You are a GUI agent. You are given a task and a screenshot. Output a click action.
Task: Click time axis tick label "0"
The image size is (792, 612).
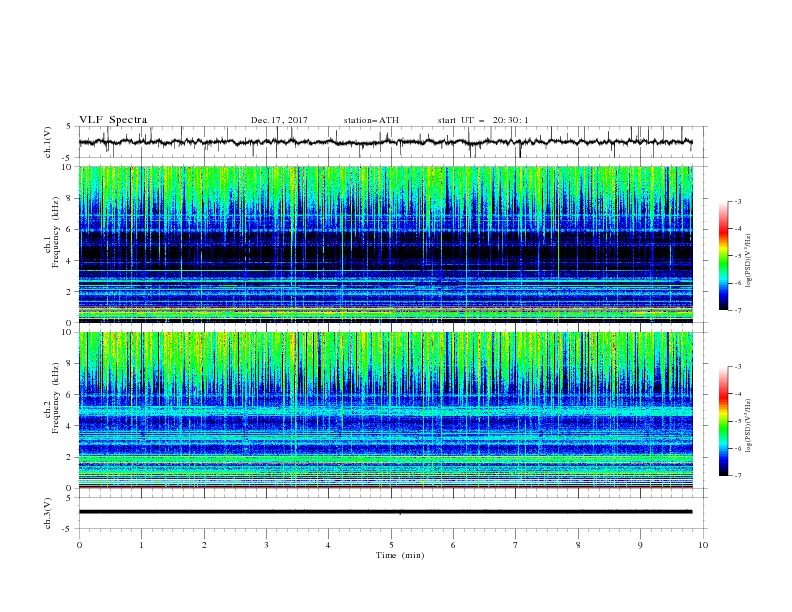click(79, 545)
